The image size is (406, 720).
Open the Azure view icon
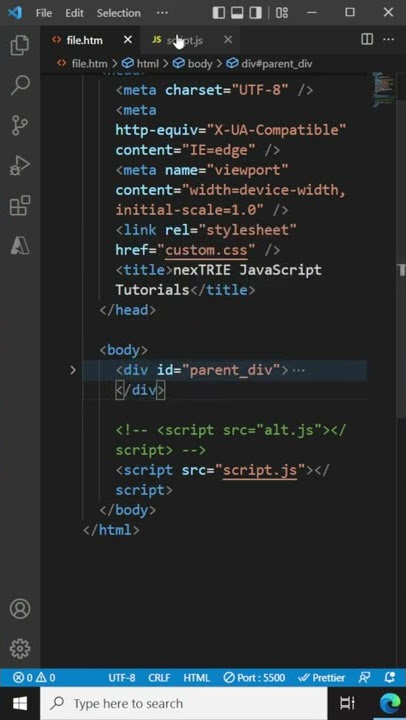coord(20,246)
